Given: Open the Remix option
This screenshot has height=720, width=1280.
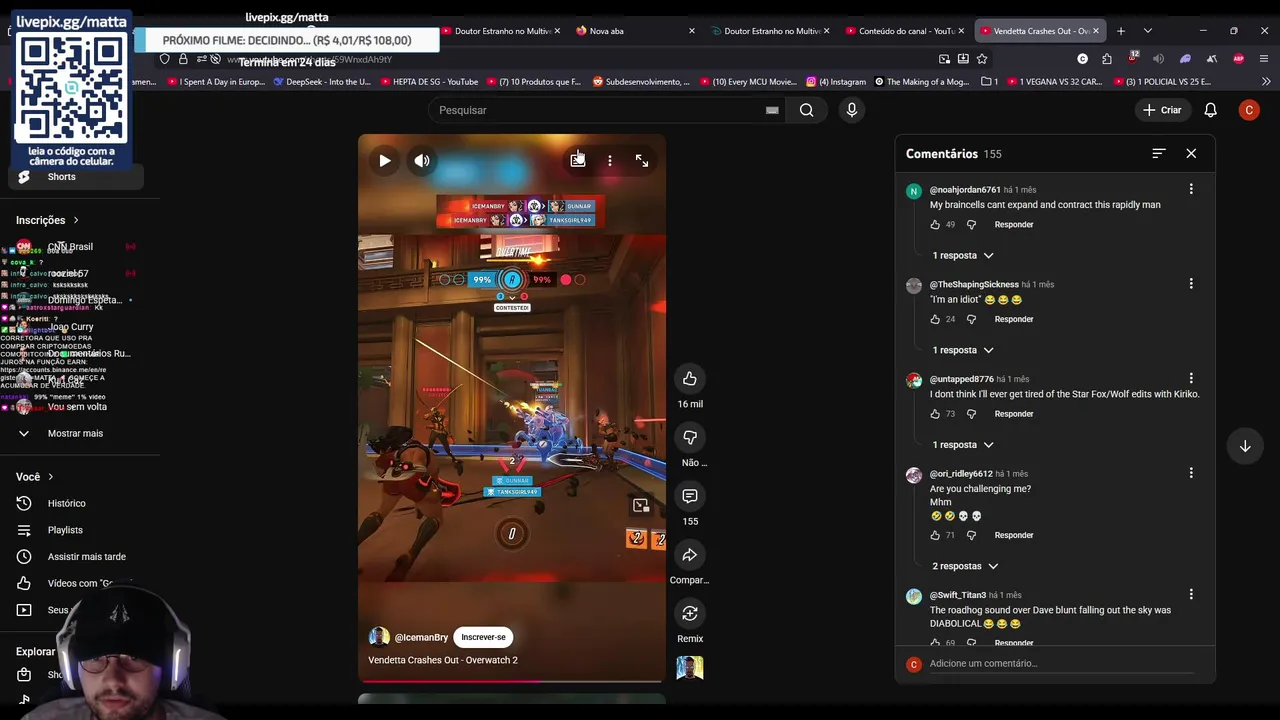Looking at the screenshot, I should click(x=690, y=613).
